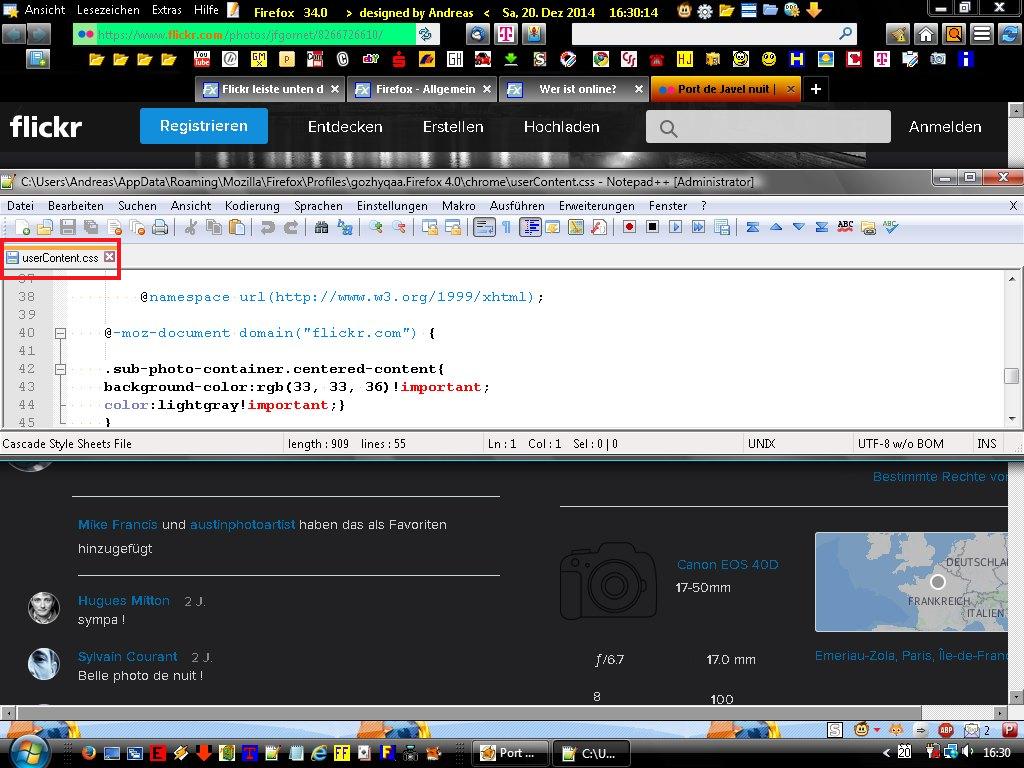The width and height of the screenshot is (1024, 768).
Task: Toggle word wrap in Notepad++ toolbar
Action: [484, 228]
